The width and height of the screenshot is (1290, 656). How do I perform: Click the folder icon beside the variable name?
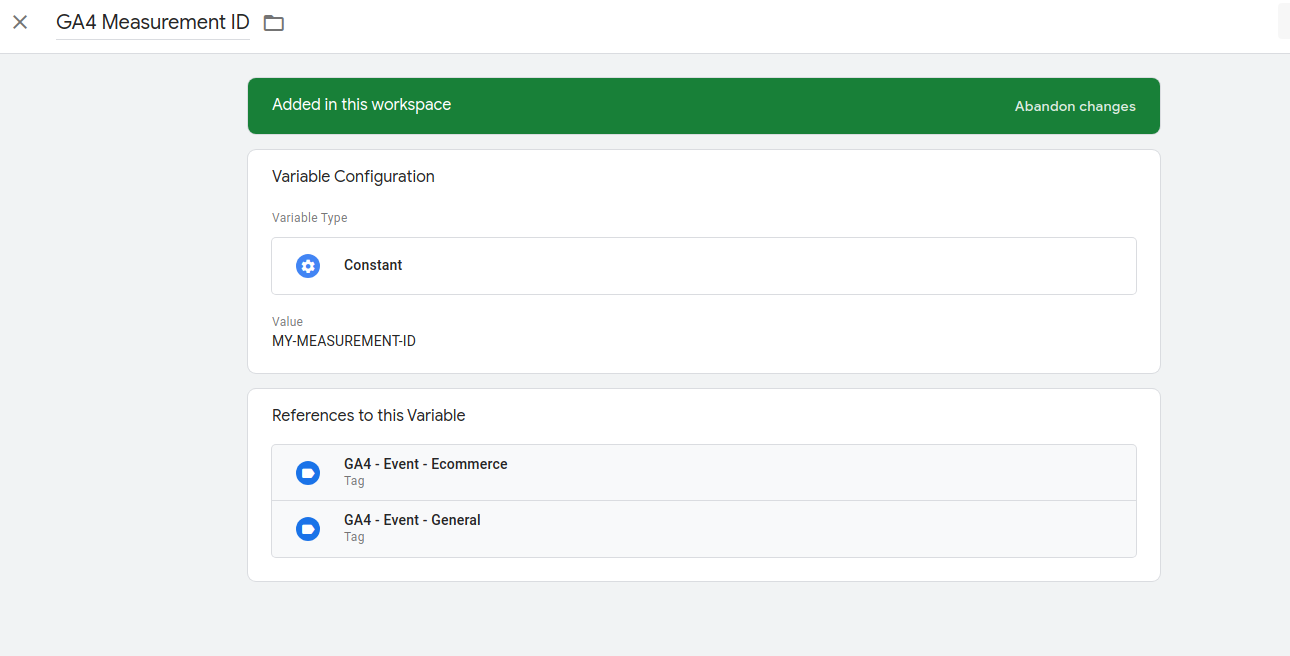[x=274, y=23]
